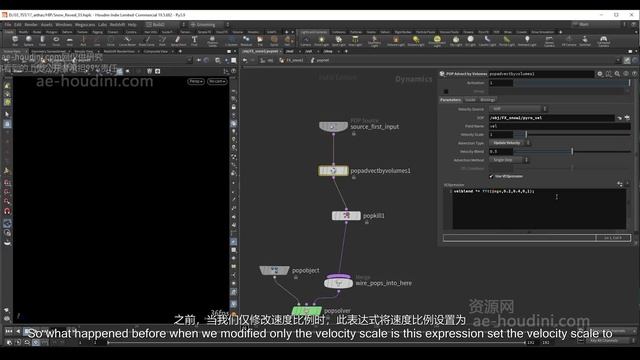Viewport: 640px width, 360px height.
Task: Select the Draw Curve shelf tool
Action: [147, 40]
